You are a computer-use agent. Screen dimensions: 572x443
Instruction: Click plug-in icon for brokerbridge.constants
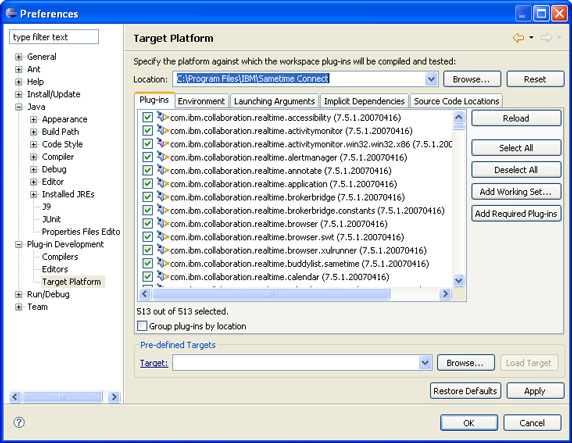(163, 210)
